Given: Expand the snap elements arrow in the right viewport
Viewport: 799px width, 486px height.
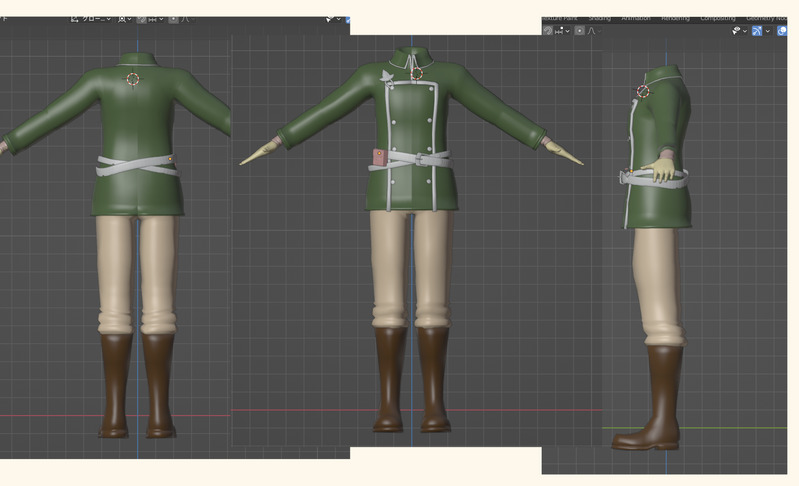Looking at the screenshot, I should (x=568, y=31).
